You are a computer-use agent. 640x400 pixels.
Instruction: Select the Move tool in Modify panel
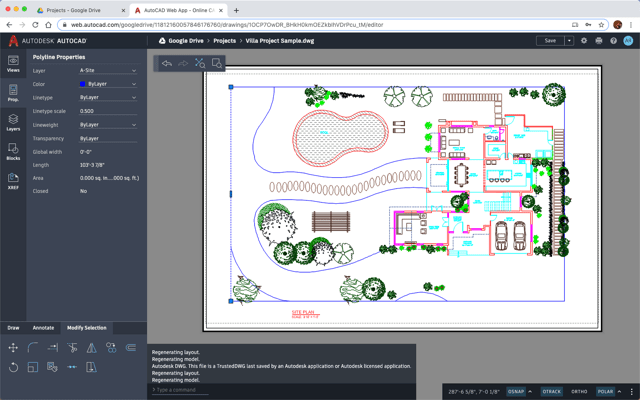tap(13, 348)
